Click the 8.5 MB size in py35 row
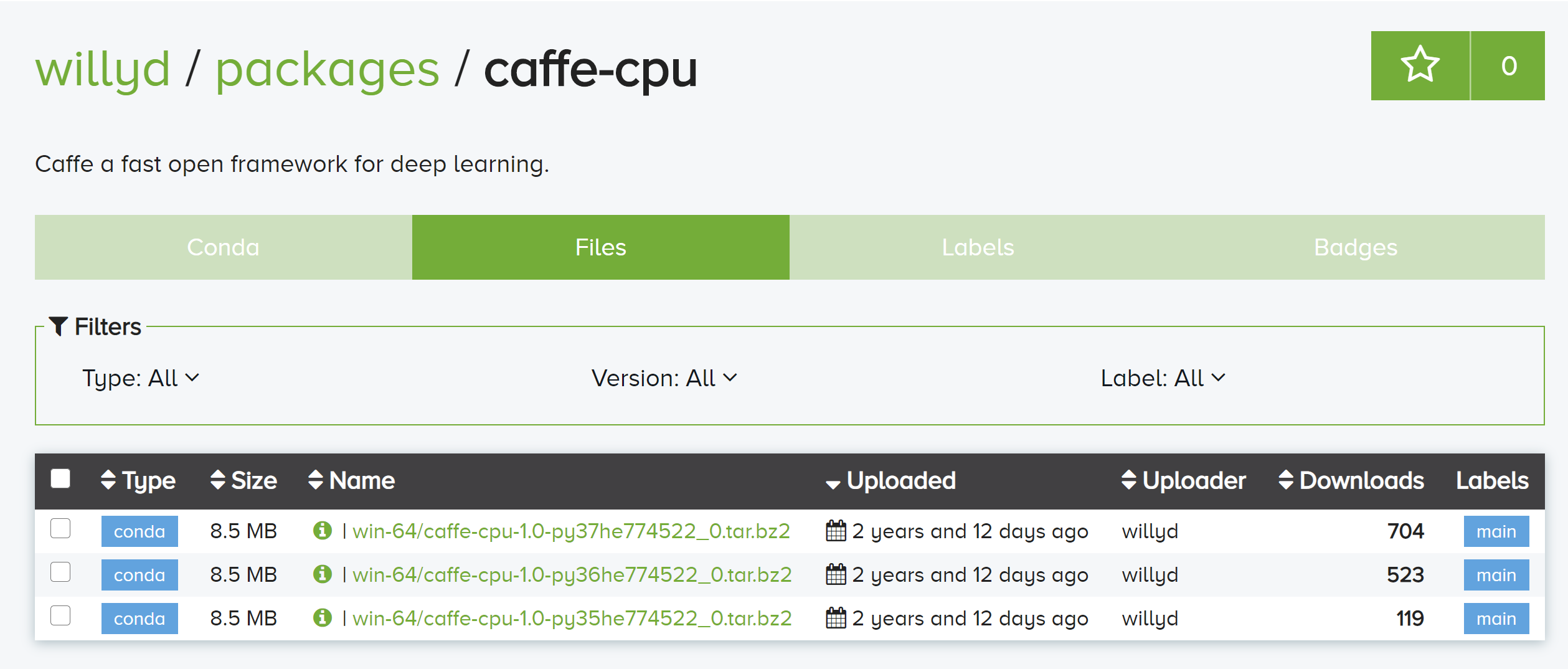 (243, 619)
